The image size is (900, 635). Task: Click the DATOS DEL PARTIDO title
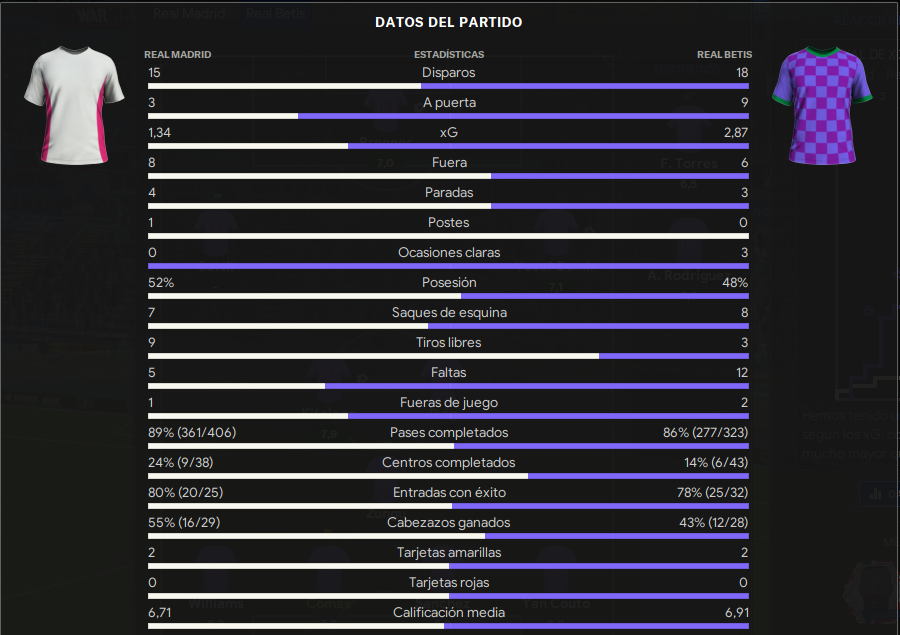point(448,22)
